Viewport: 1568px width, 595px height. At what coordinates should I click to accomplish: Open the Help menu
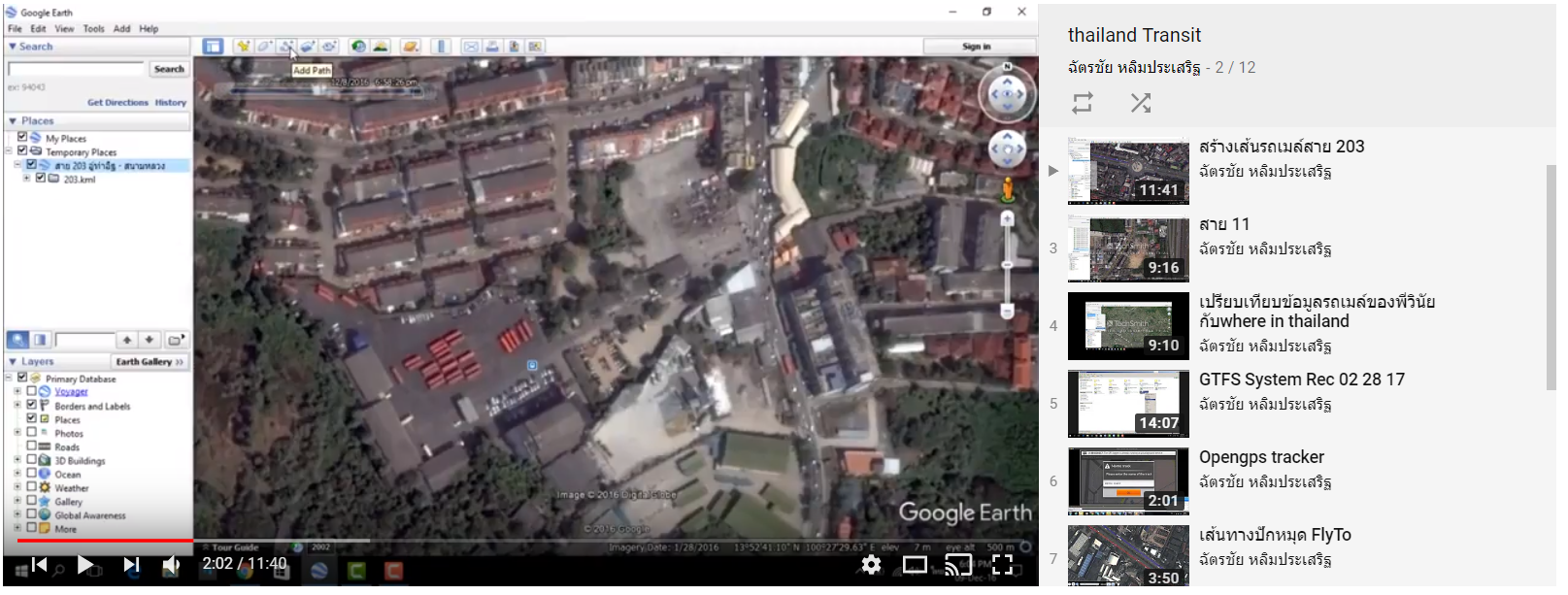[149, 28]
